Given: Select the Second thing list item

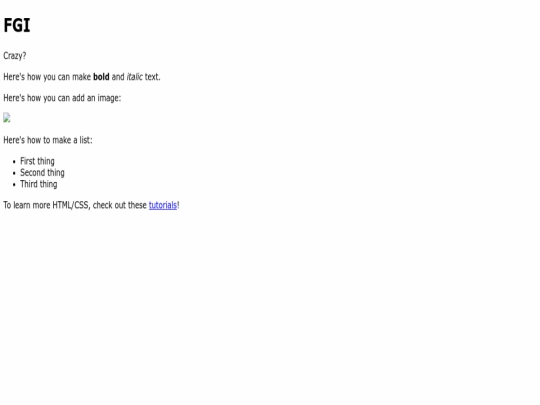Looking at the screenshot, I should [x=42, y=173].
